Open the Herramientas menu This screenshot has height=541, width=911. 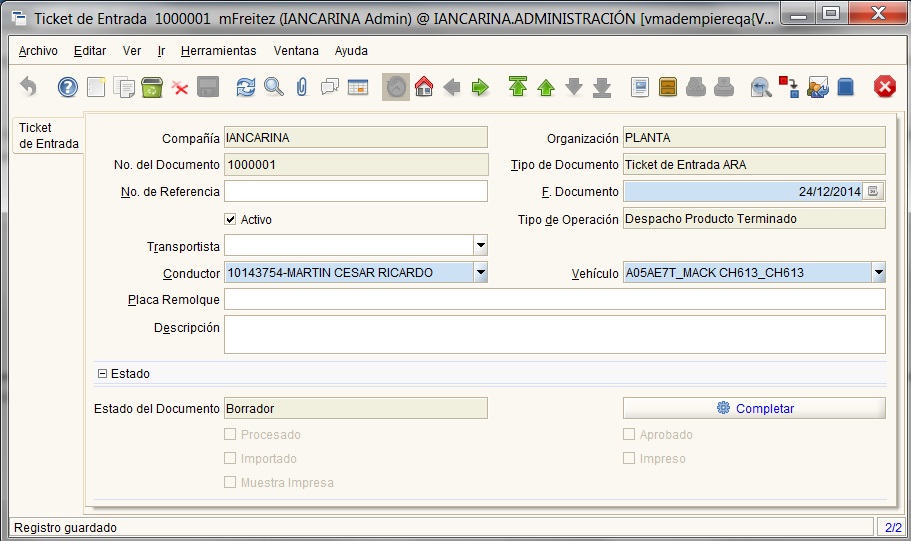point(218,51)
